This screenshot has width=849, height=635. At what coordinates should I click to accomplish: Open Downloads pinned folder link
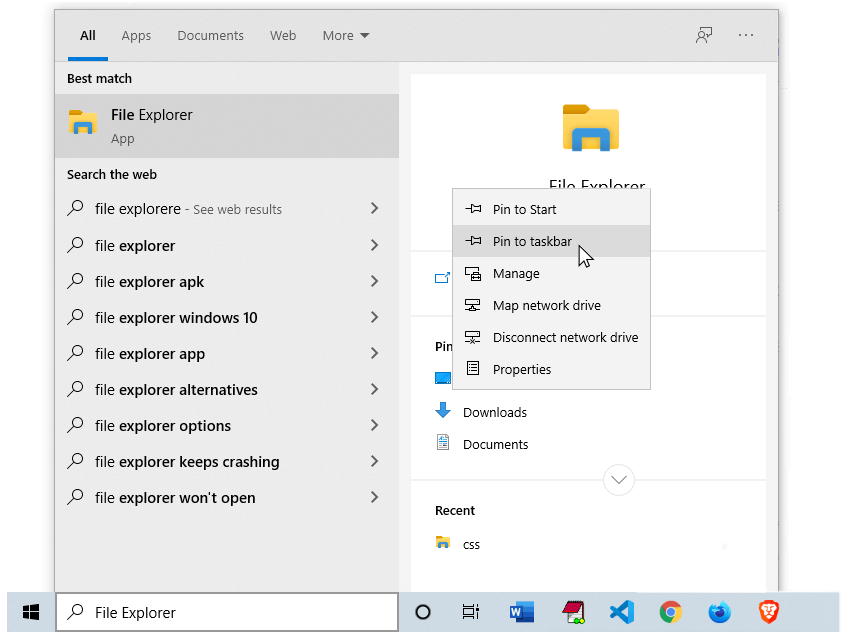pyautogui.click(x=494, y=413)
